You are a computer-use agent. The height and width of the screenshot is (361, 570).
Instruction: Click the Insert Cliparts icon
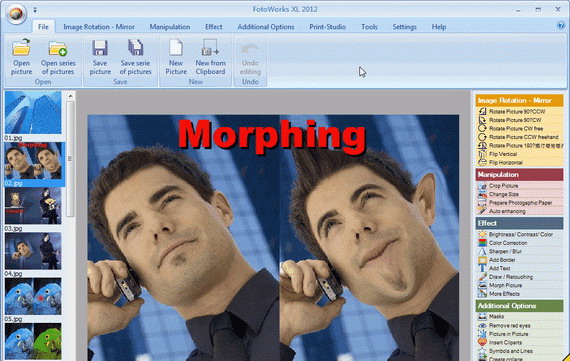coord(482,342)
